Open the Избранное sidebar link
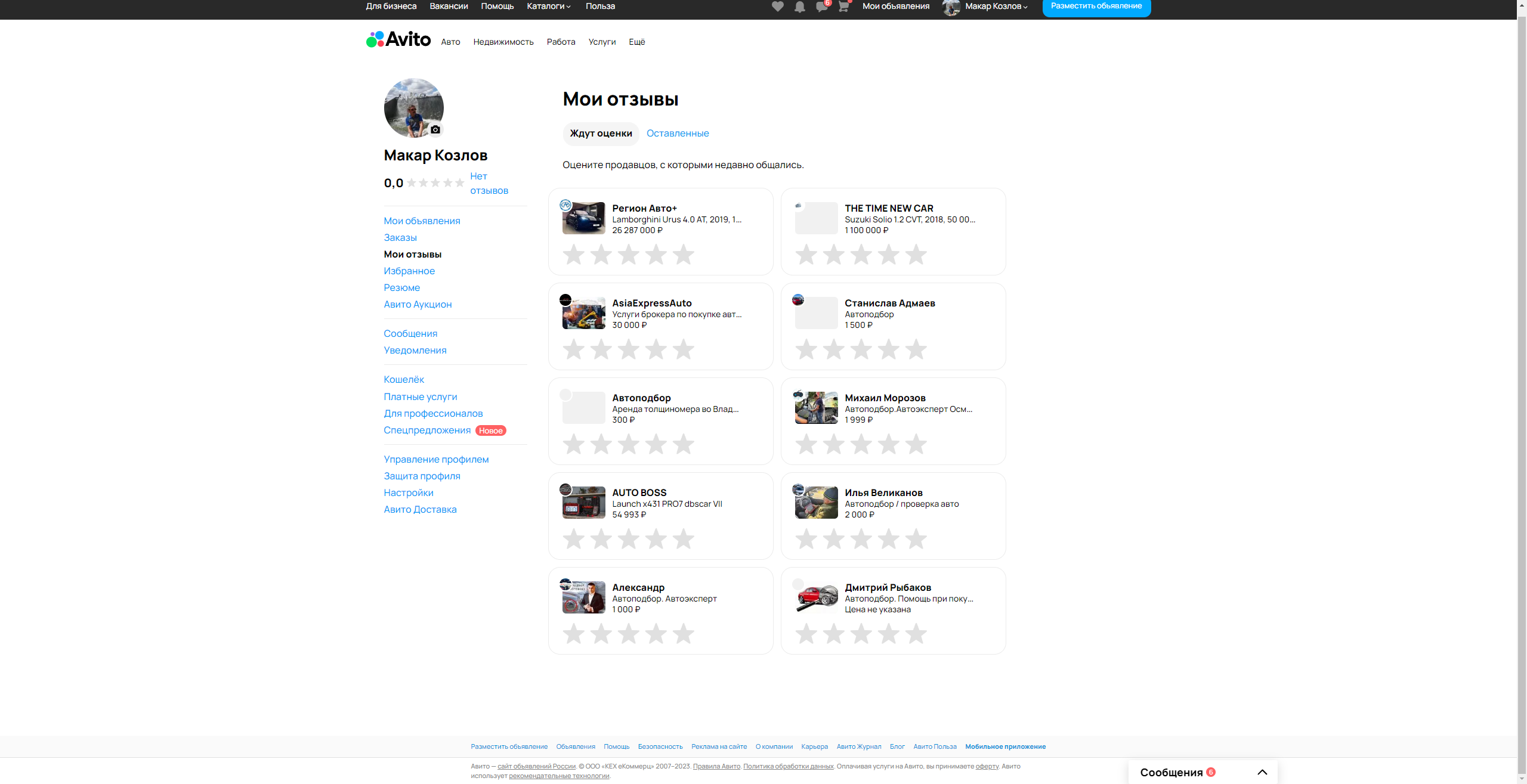 coord(409,271)
